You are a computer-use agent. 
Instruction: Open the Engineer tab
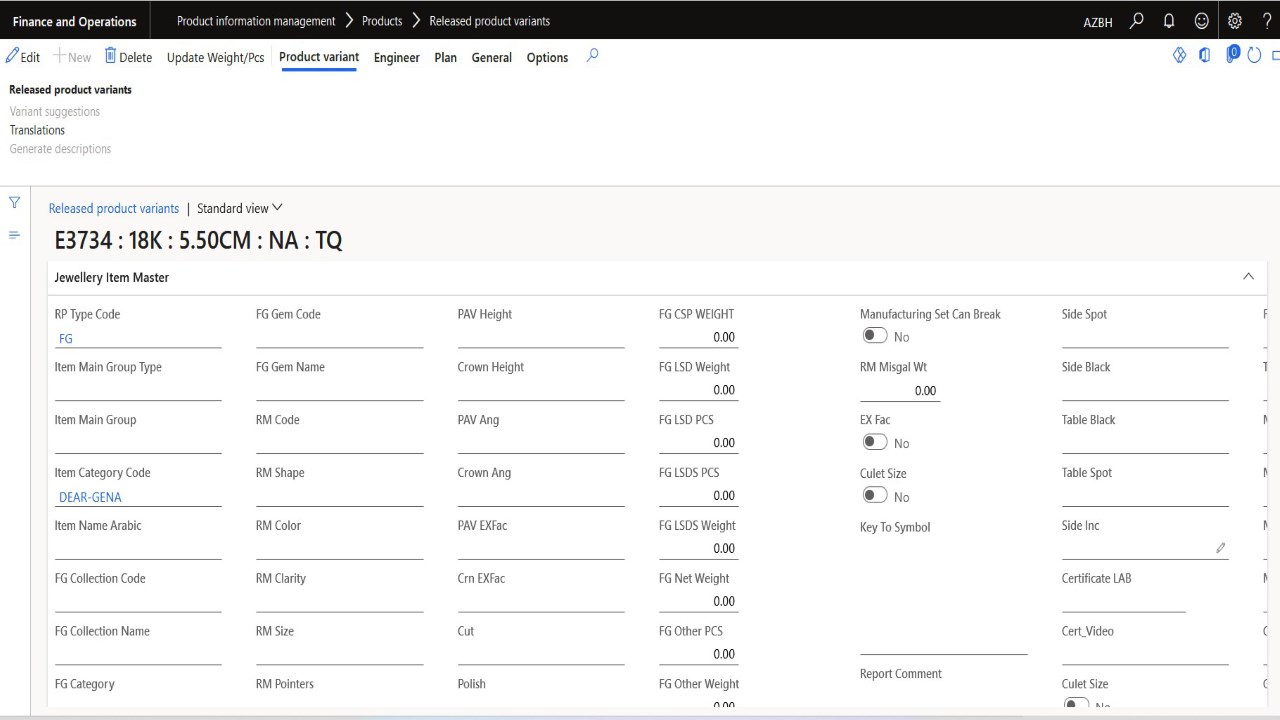(397, 57)
